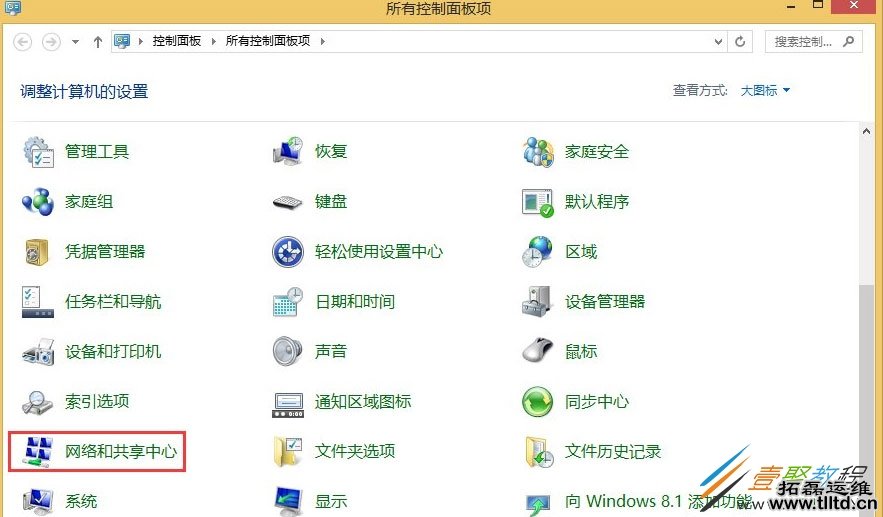Click the Back navigation arrow

[23, 42]
